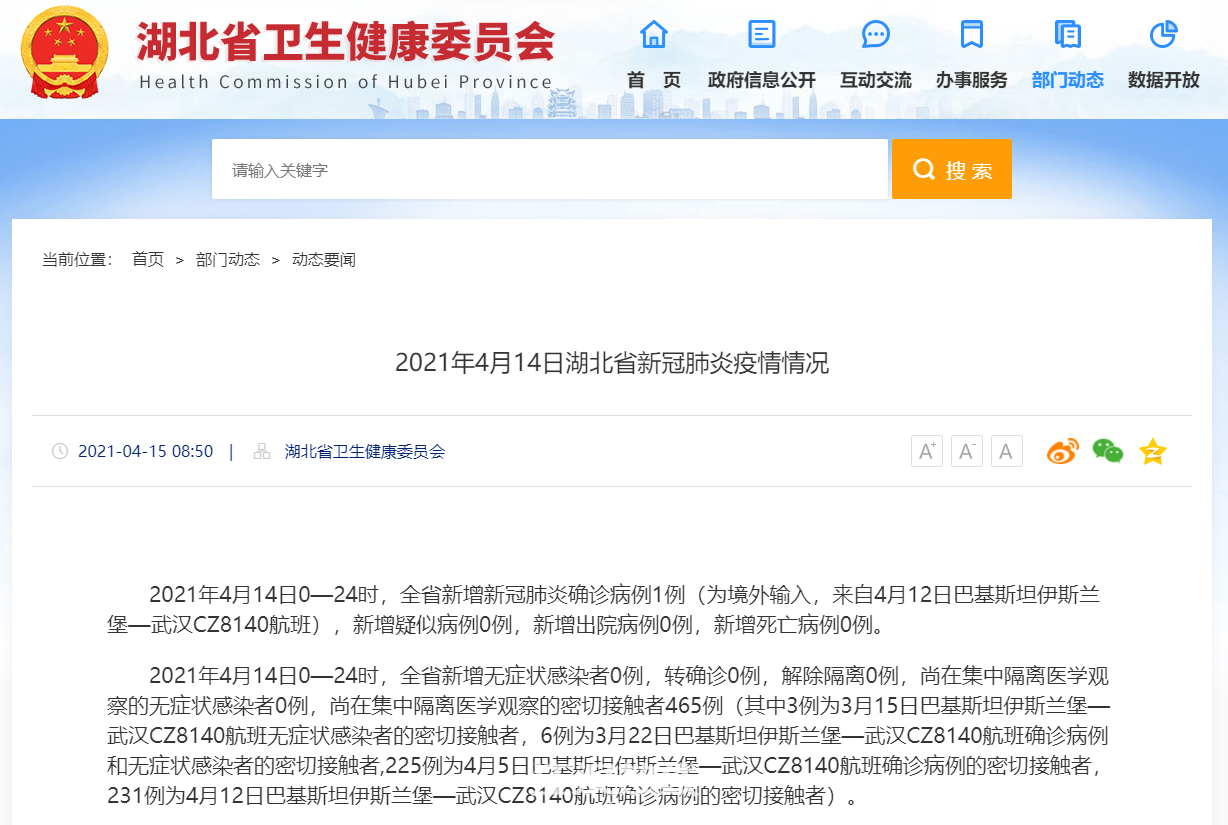Go to 动态要闻 in the breadcrumb
1228x825 pixels.
pyautogui.click(x=324, y=260)
